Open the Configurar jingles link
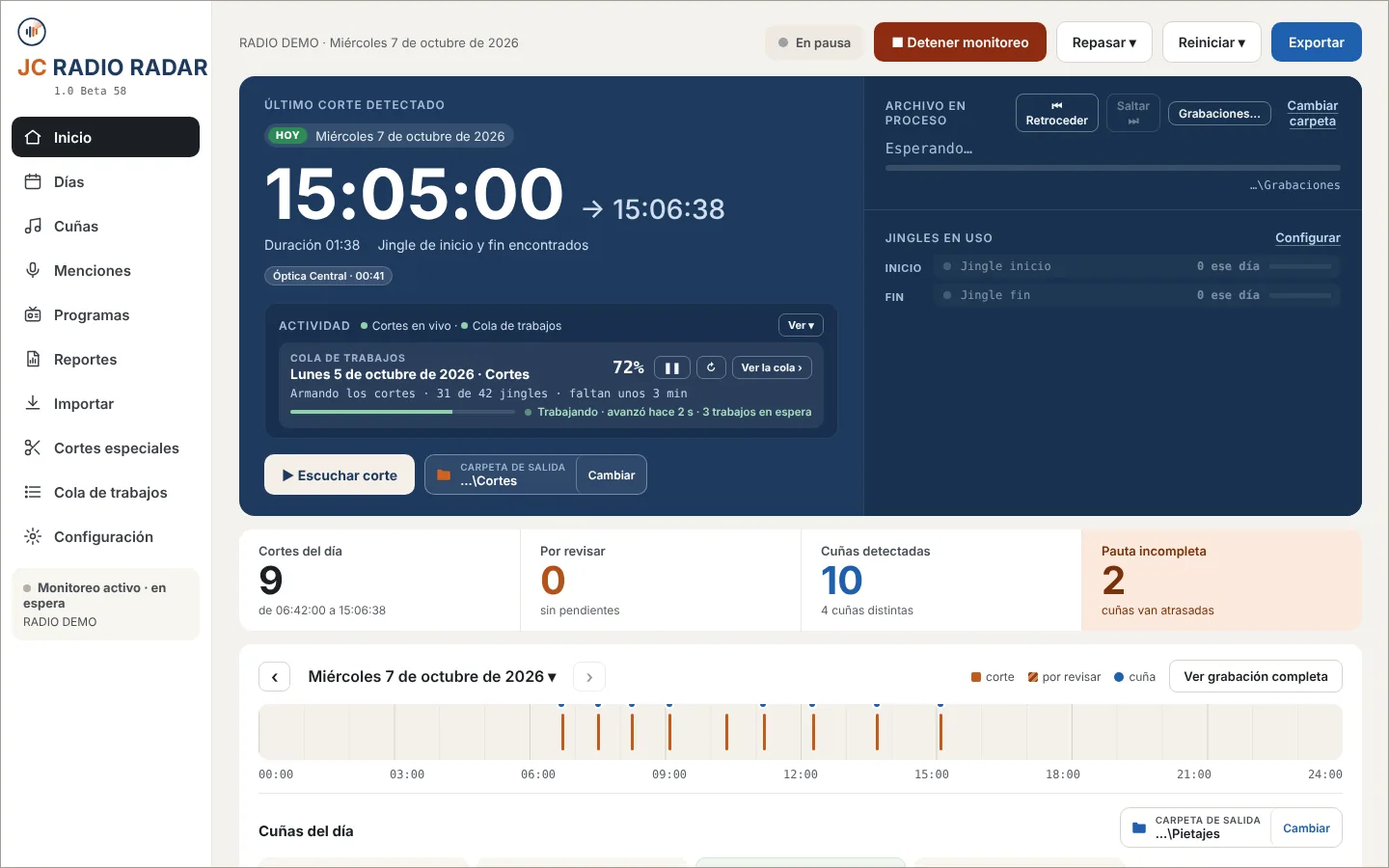The height and width of the screenshot is (868, 1389). [x=1308, y=237]
